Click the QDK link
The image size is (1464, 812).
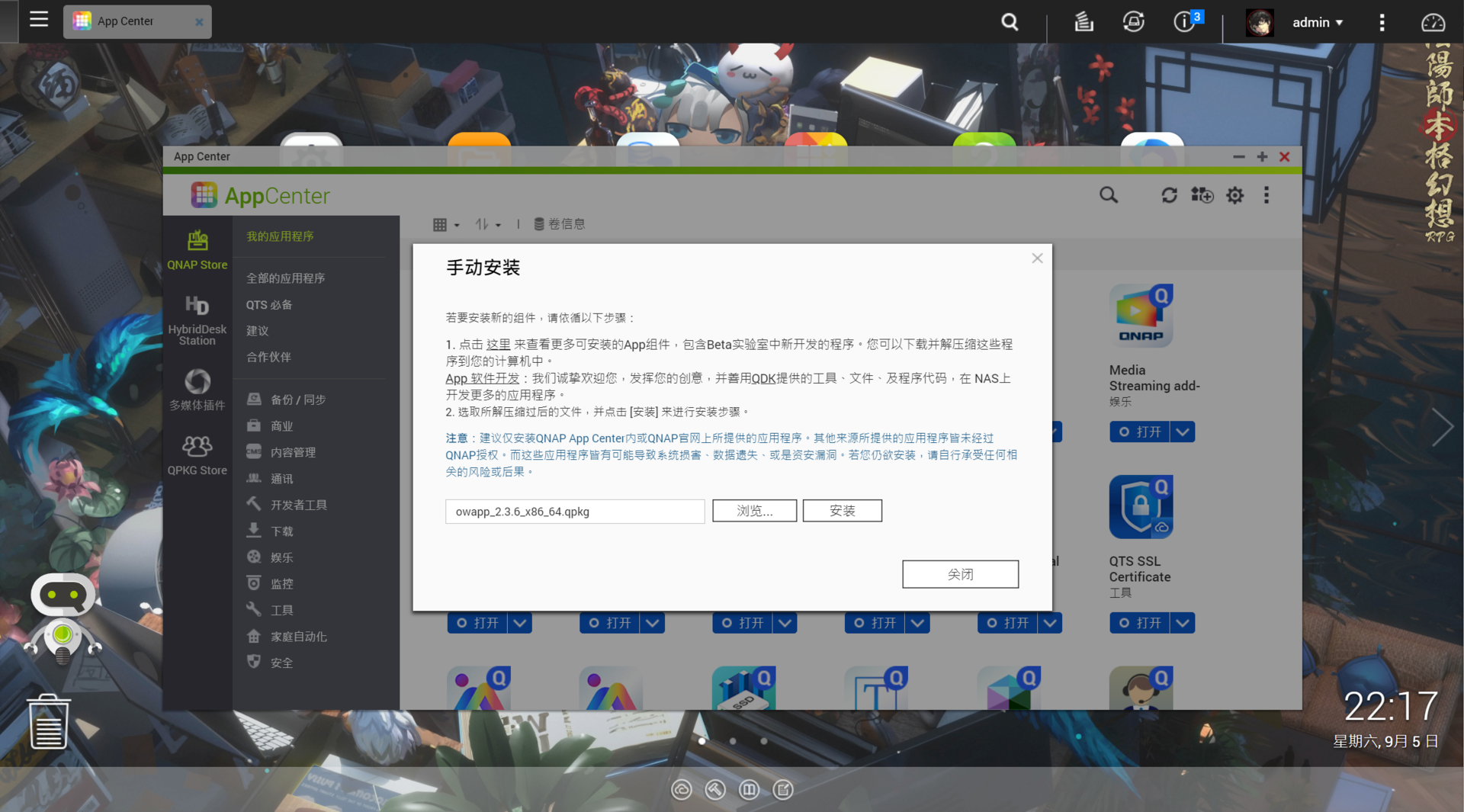pos(763,378)
